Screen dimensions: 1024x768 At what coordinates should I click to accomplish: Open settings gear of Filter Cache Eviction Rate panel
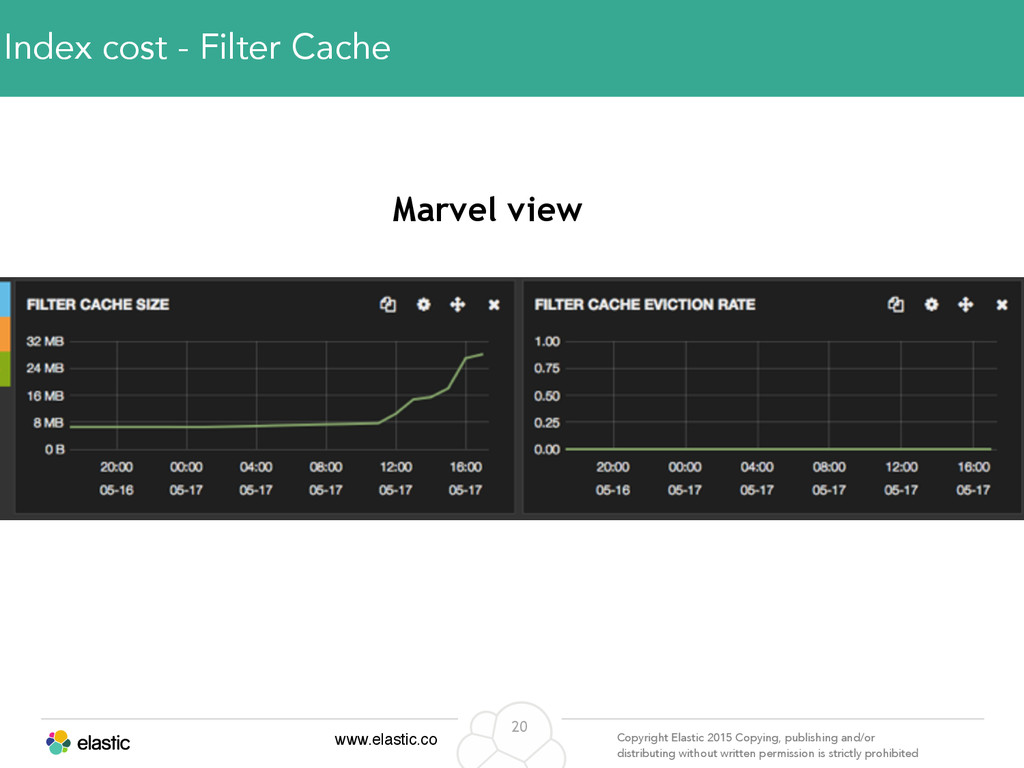click(931, 304)
